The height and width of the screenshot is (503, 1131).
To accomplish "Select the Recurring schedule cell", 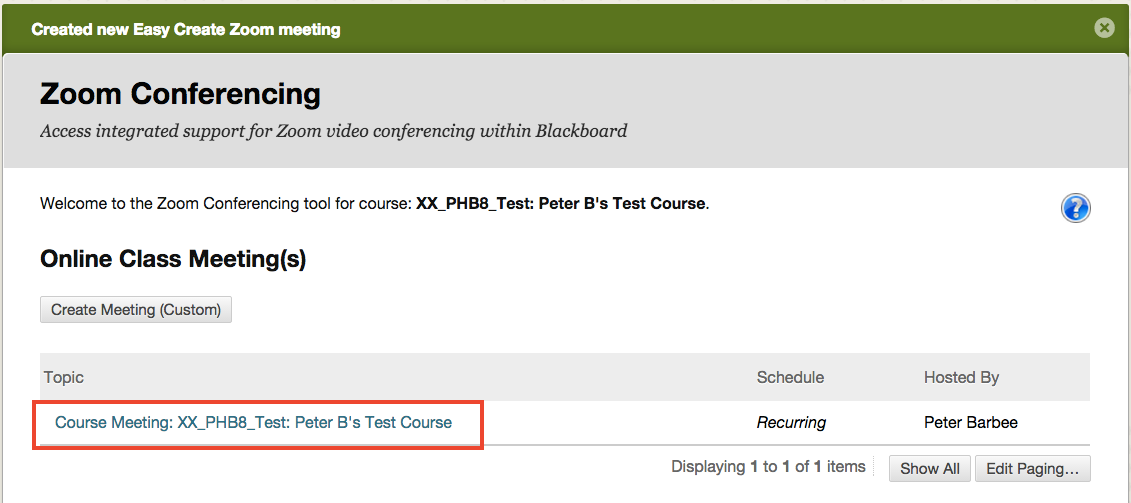I will tap(791, 423).
